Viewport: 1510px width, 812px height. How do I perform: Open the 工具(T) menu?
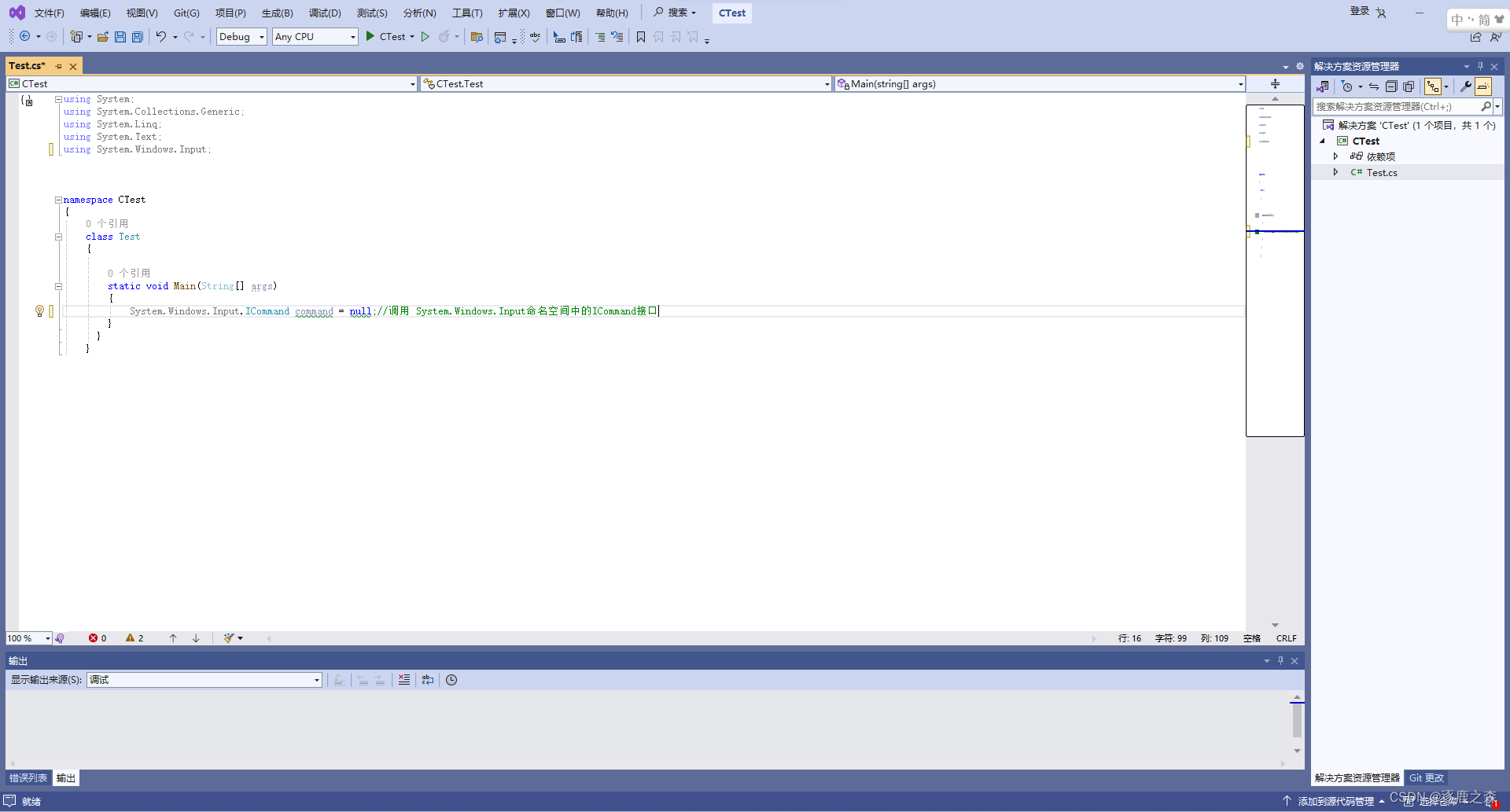click(467, 13)
